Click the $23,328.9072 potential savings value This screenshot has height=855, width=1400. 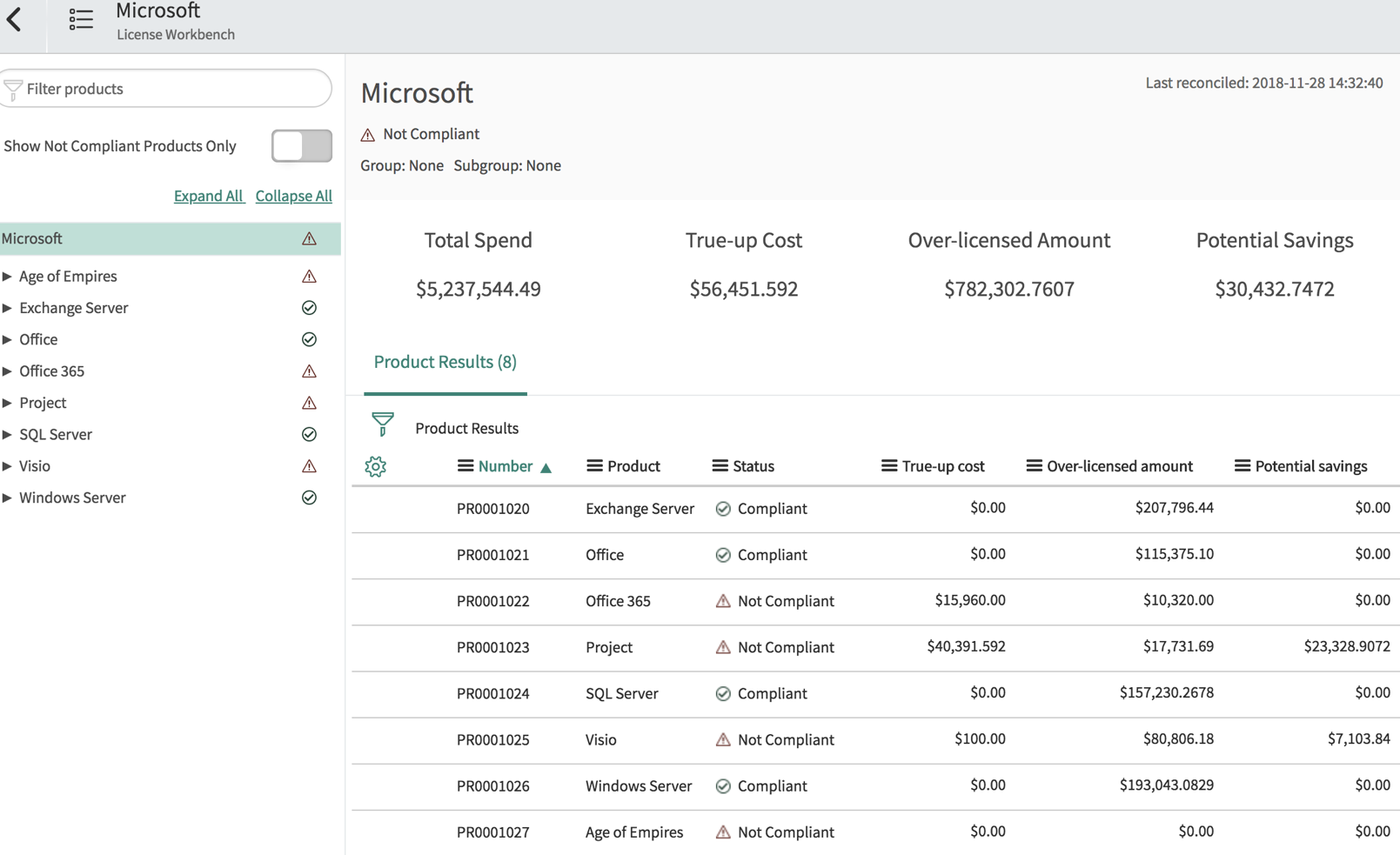pos(1347,646)
